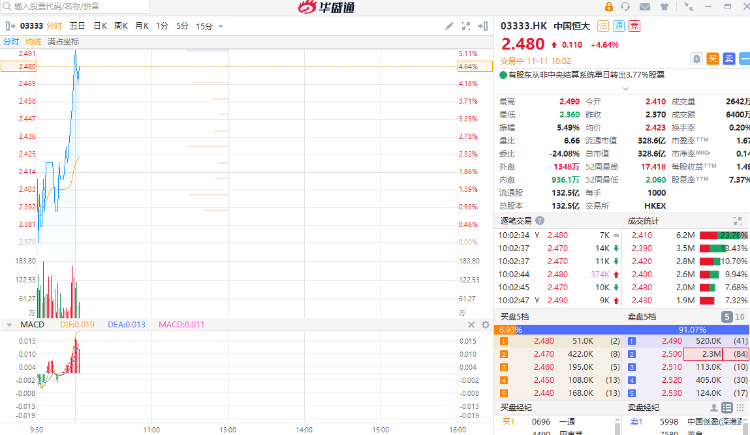
Task: Switch chart to 分时 period tab
Action: click(54, 26)
